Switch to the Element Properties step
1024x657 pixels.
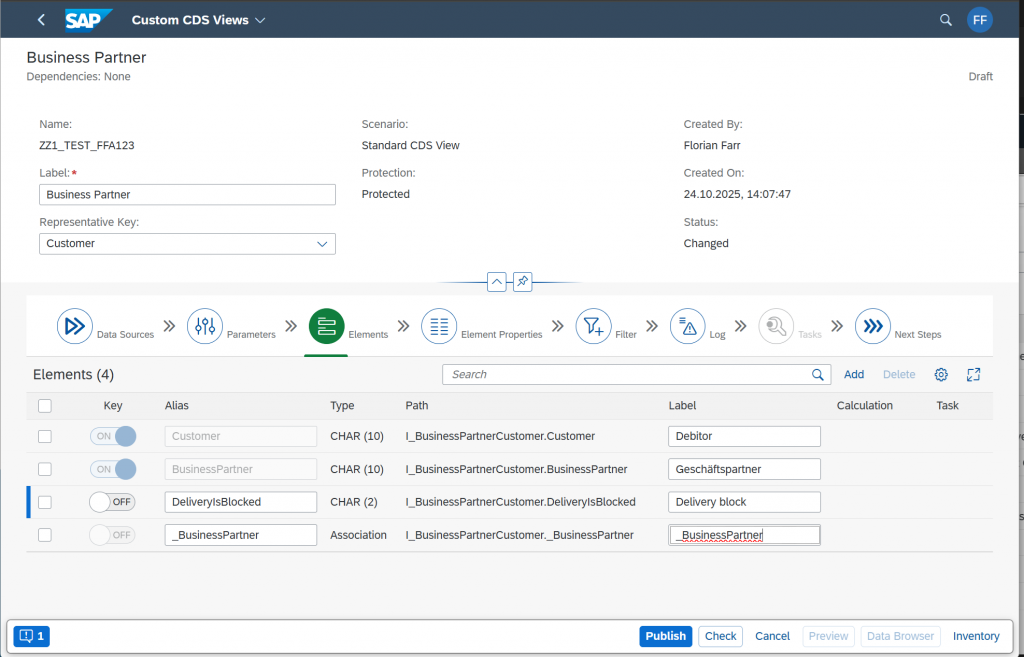point(439,326)
